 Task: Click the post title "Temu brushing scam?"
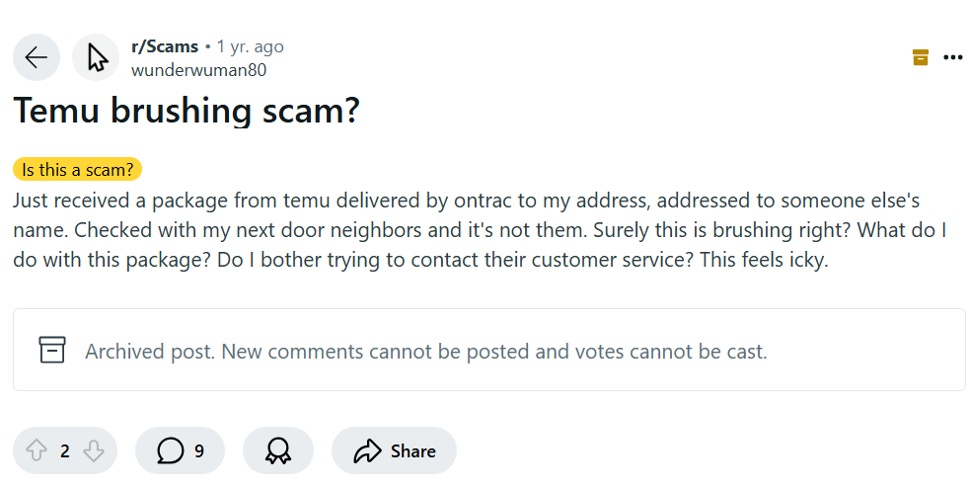tap(186, 110)
